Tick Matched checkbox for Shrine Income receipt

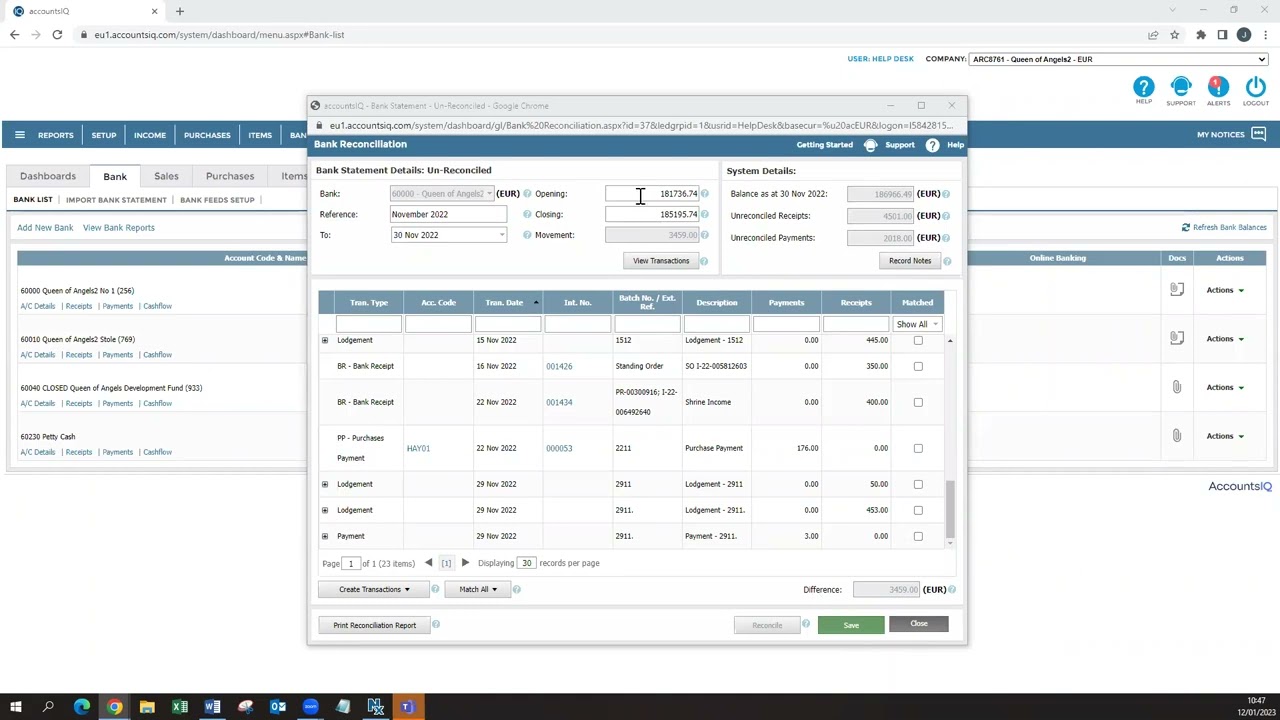click(918, 402)
